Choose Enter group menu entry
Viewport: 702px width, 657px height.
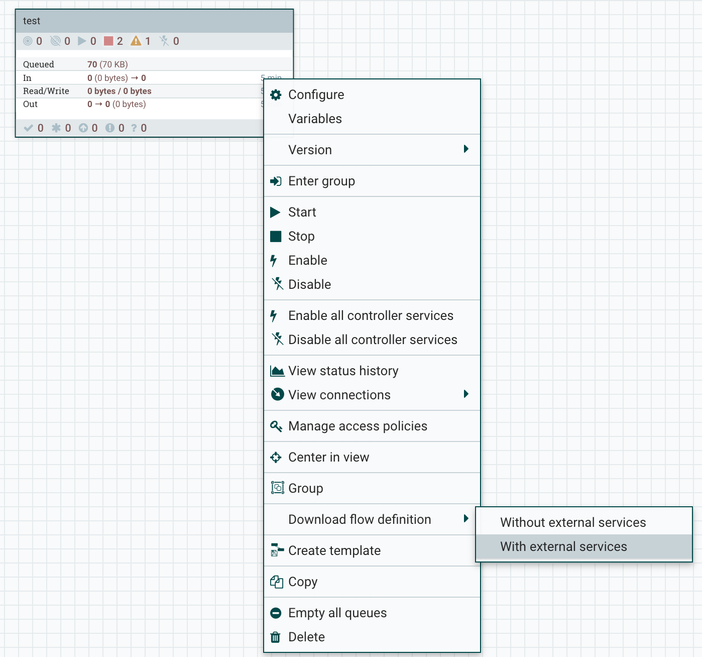pyautogui.click(x=372, y=181)
